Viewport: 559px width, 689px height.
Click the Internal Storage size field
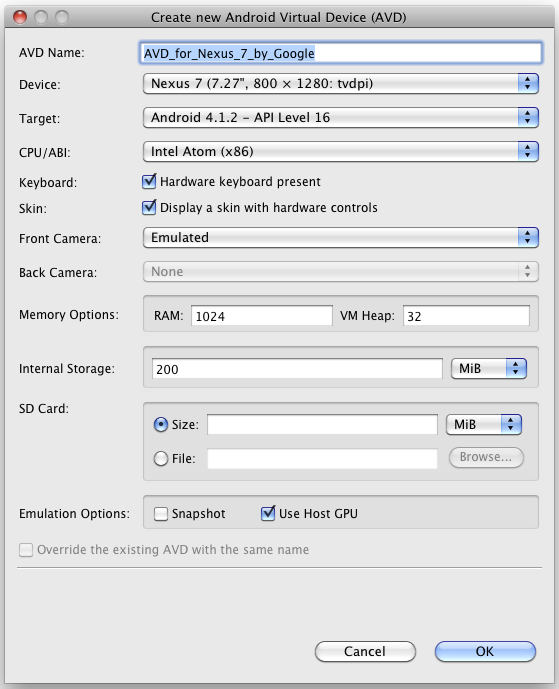(x=297, y=369)
